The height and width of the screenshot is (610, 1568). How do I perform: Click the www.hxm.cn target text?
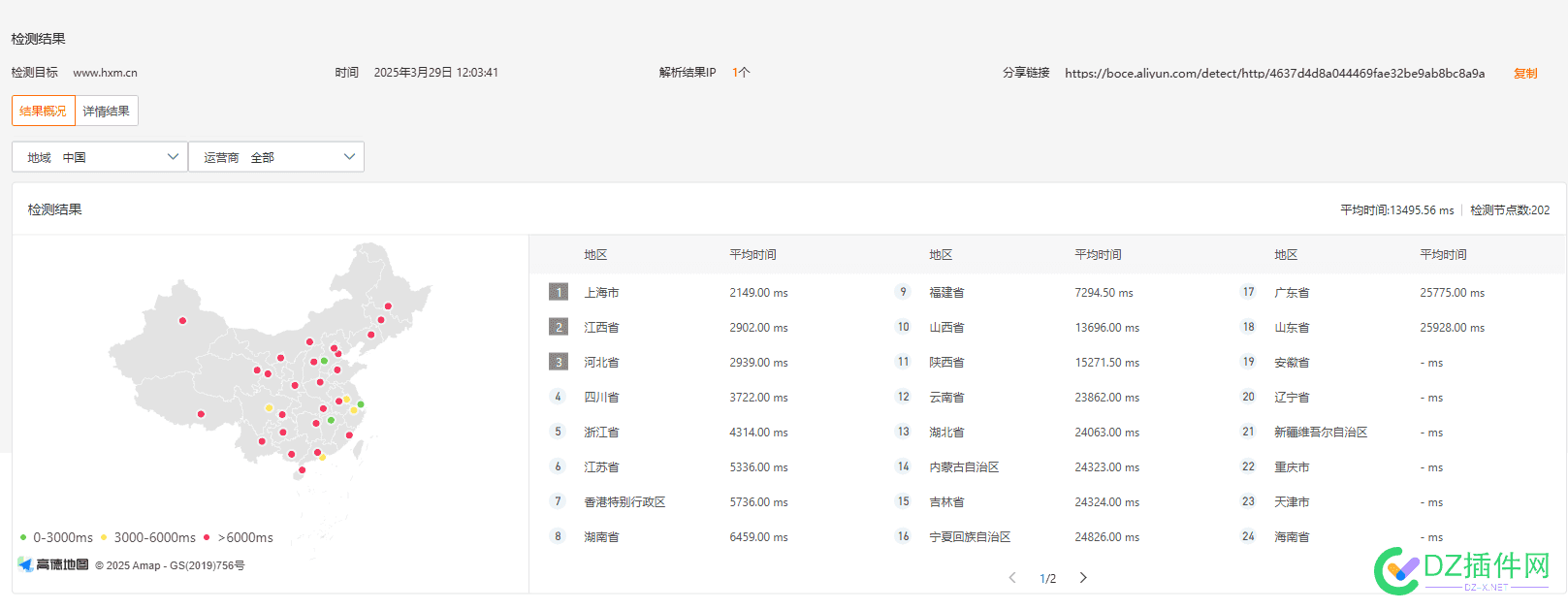click(x=105, y=73)
